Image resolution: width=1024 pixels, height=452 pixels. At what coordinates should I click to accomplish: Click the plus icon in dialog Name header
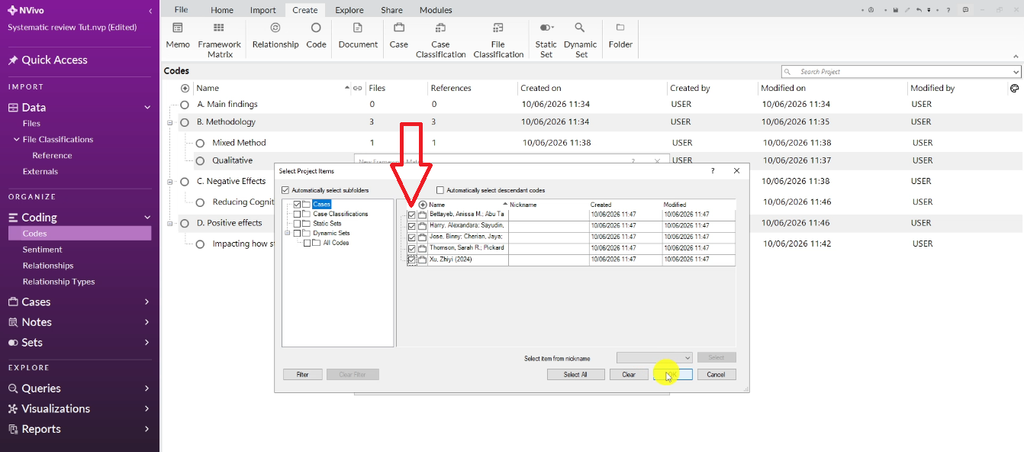click(423, 204)
